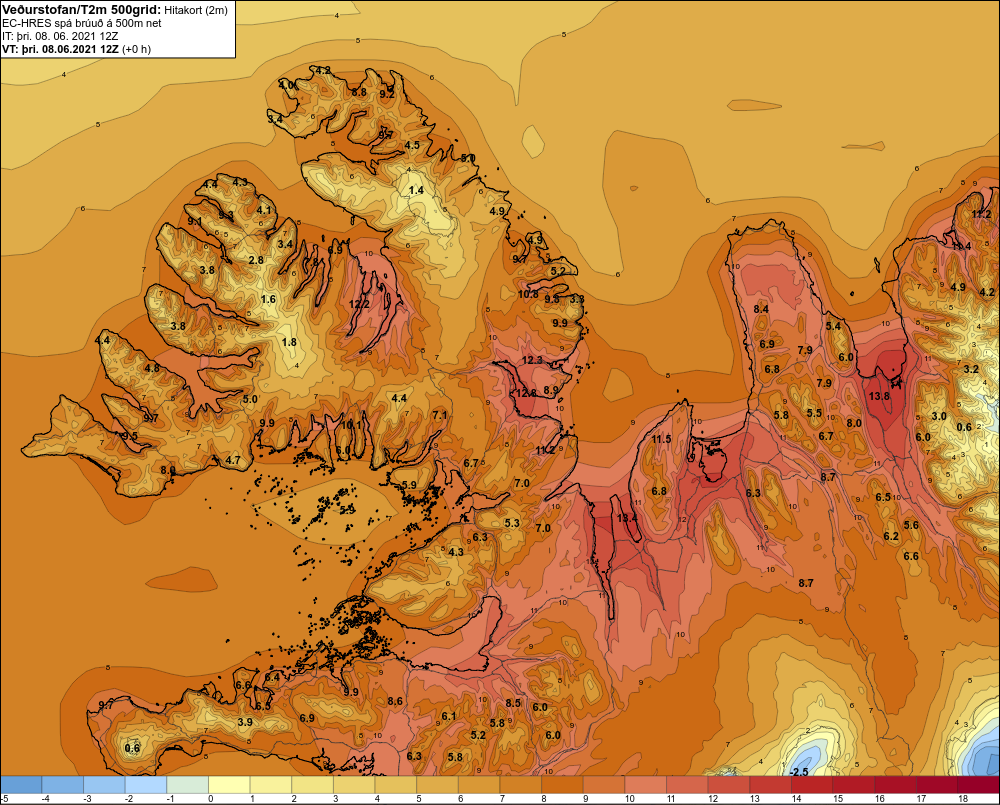This screenshot has width=1000, height=805.
Task: Select the 8.6 temperature value
Action: coord(395,701)
